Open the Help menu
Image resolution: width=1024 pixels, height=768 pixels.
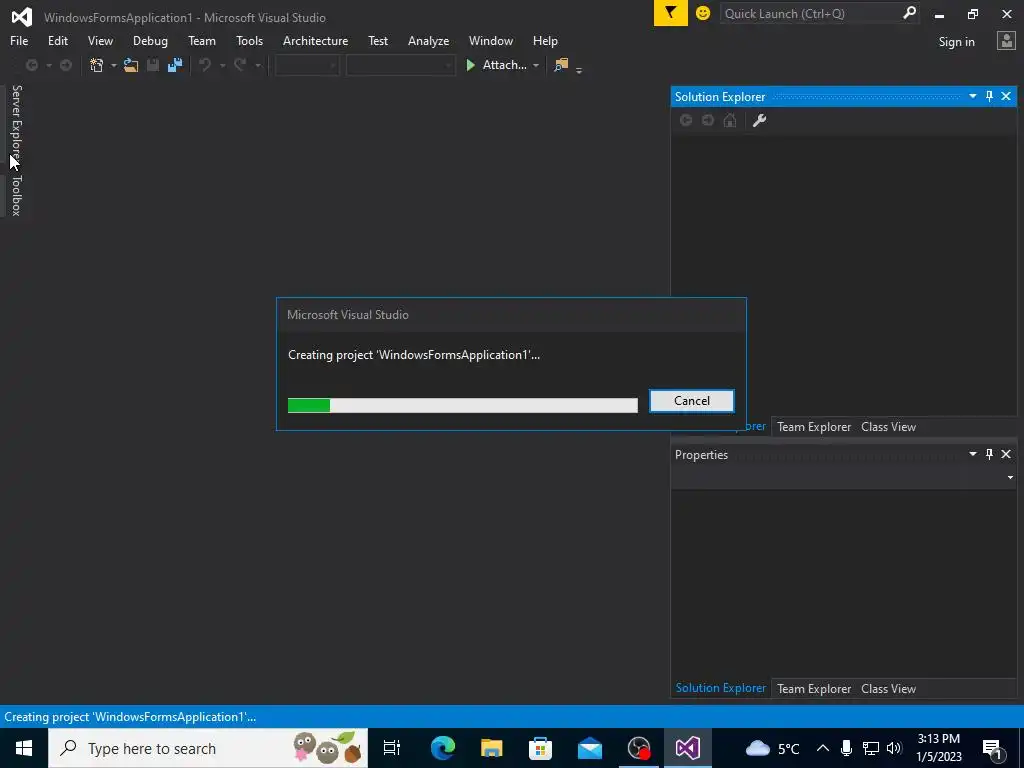[x=545, y=40]
